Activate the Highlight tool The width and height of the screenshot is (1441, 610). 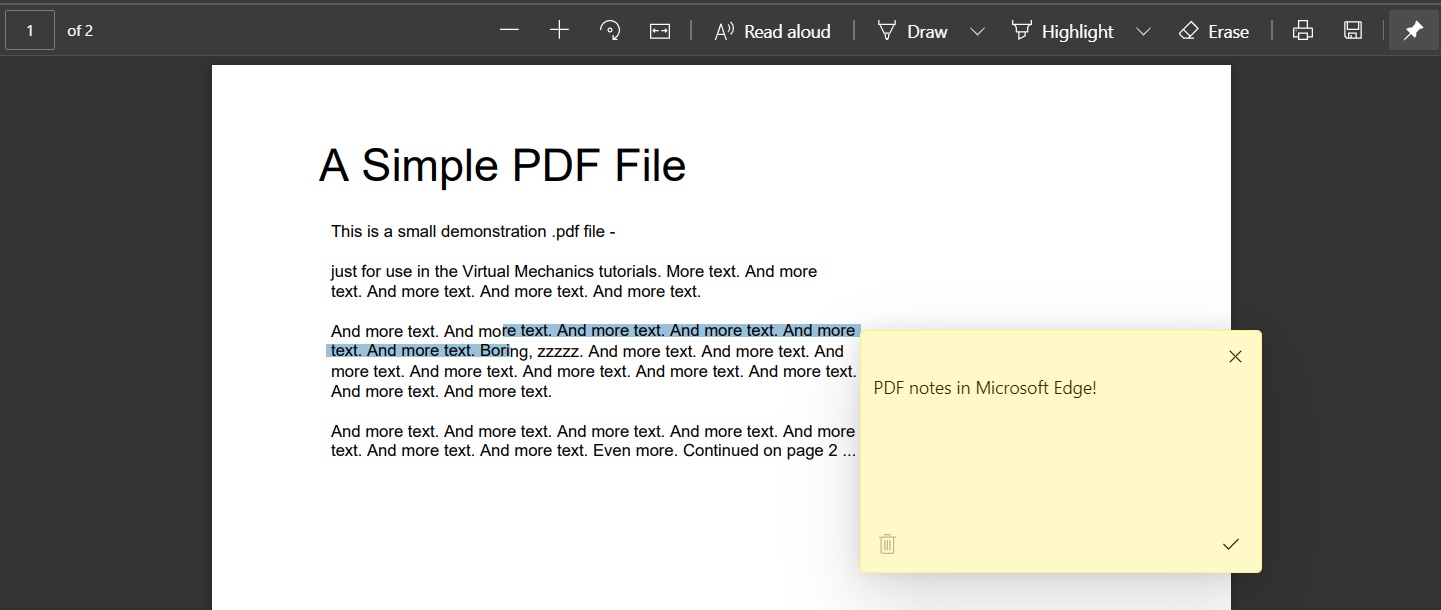(x=1062, y=31)
